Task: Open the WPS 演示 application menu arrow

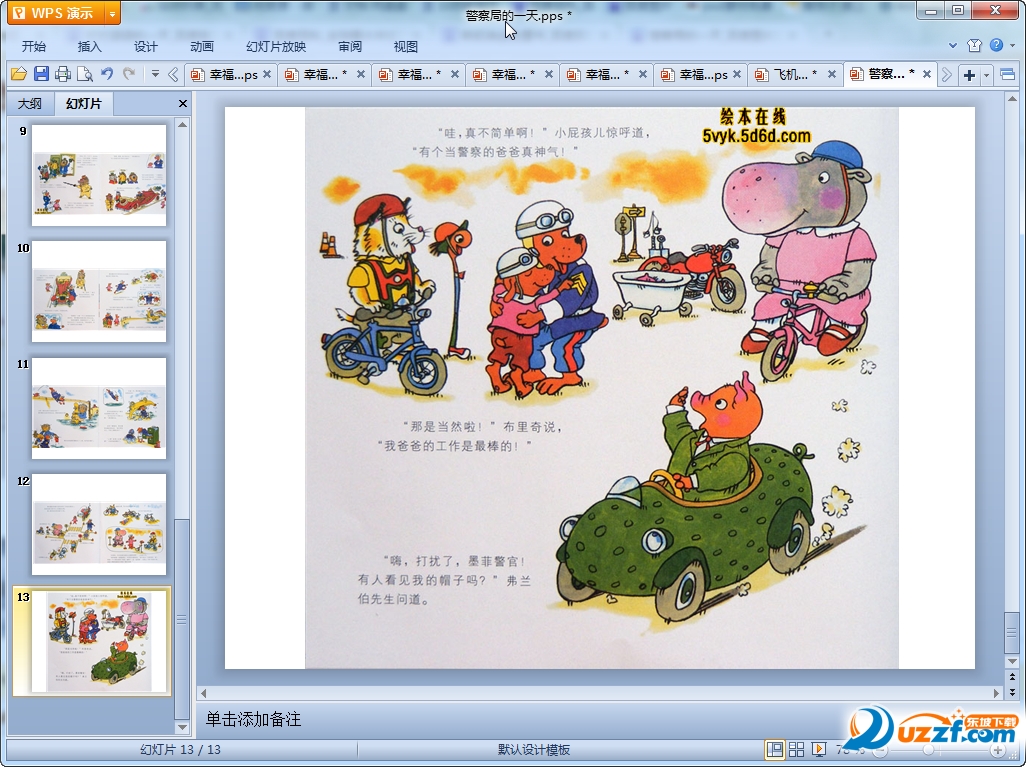Action: (113, 13)
